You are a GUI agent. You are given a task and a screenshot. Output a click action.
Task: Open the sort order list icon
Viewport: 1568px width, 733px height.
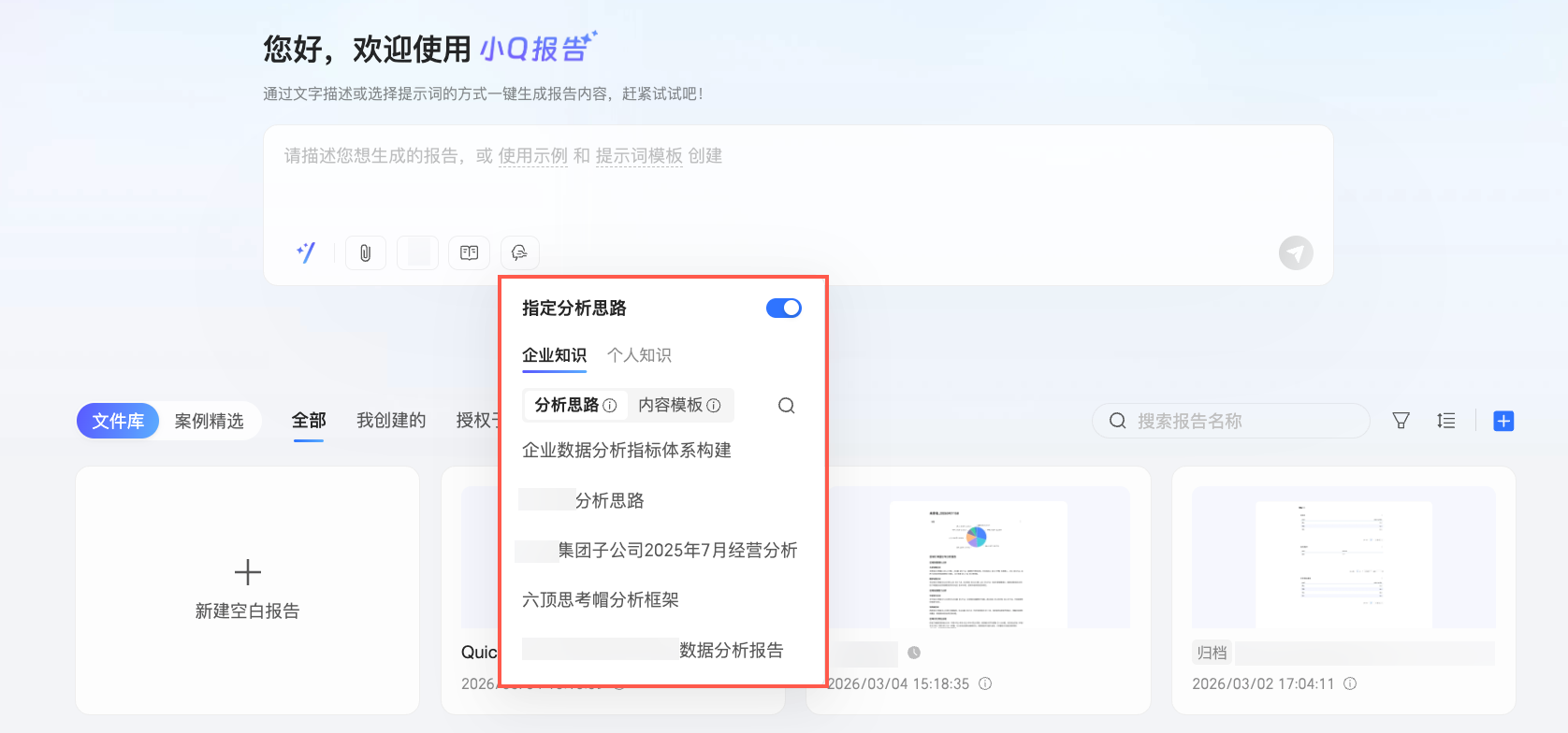1446,421
